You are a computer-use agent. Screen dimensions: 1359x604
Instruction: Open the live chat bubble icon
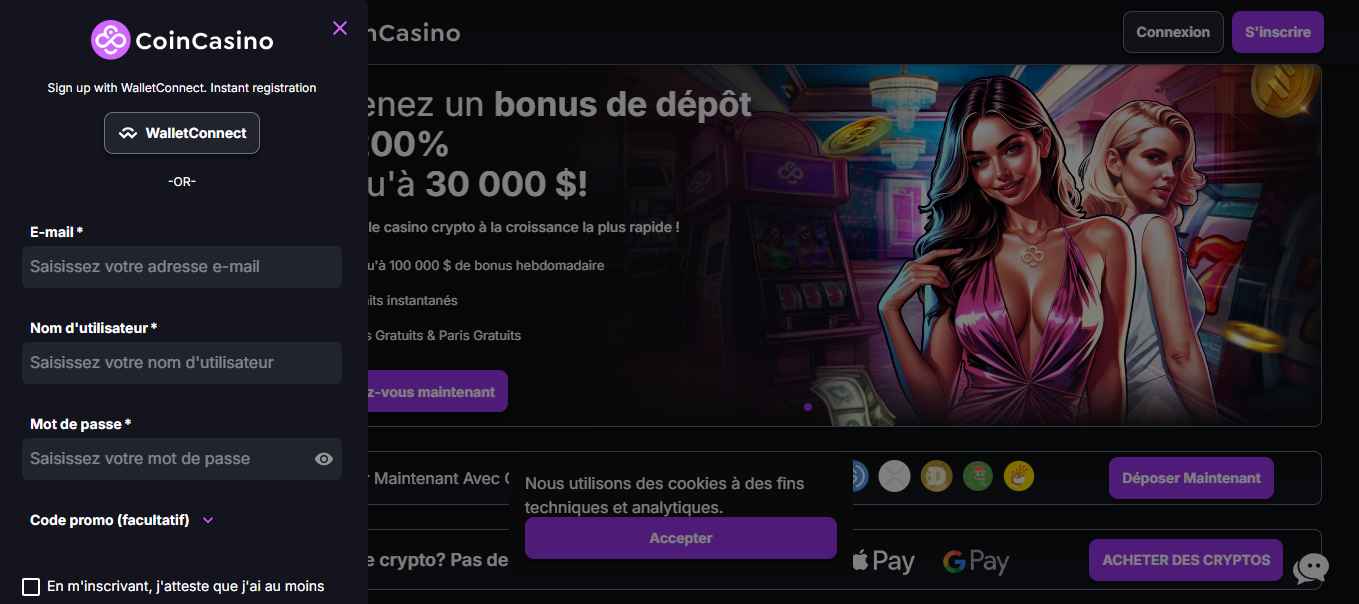coord(1311,568)
